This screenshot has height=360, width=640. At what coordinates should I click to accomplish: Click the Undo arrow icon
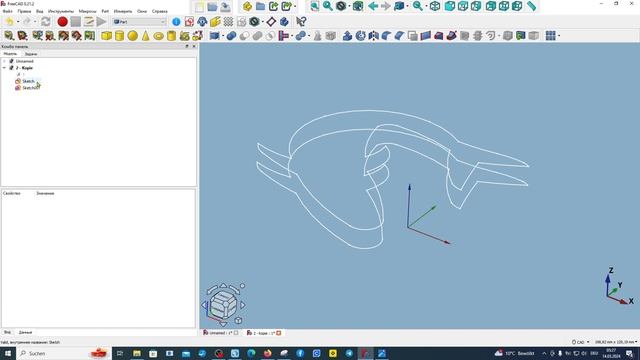pyautogui.click(x=9, y=22)
